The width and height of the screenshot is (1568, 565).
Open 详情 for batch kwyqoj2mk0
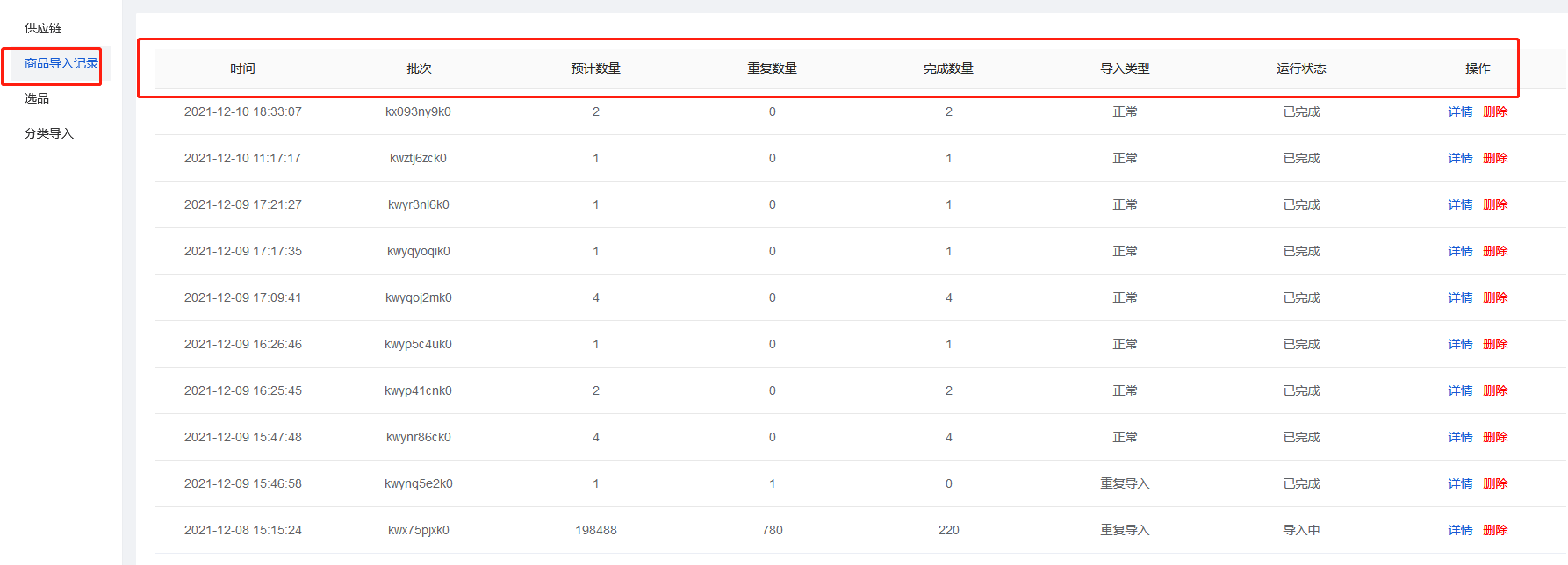click(1460, 297)
